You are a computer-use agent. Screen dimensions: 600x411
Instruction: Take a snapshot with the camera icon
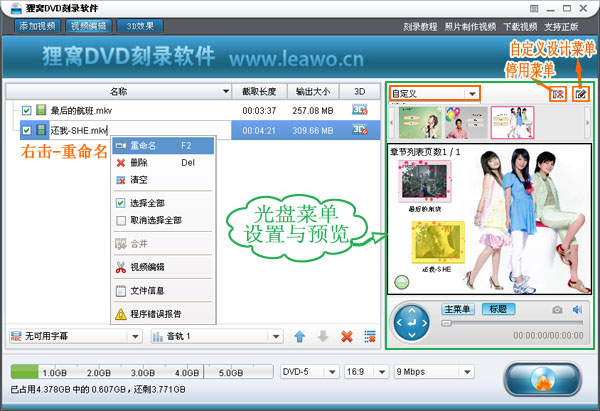click(557, 310)
